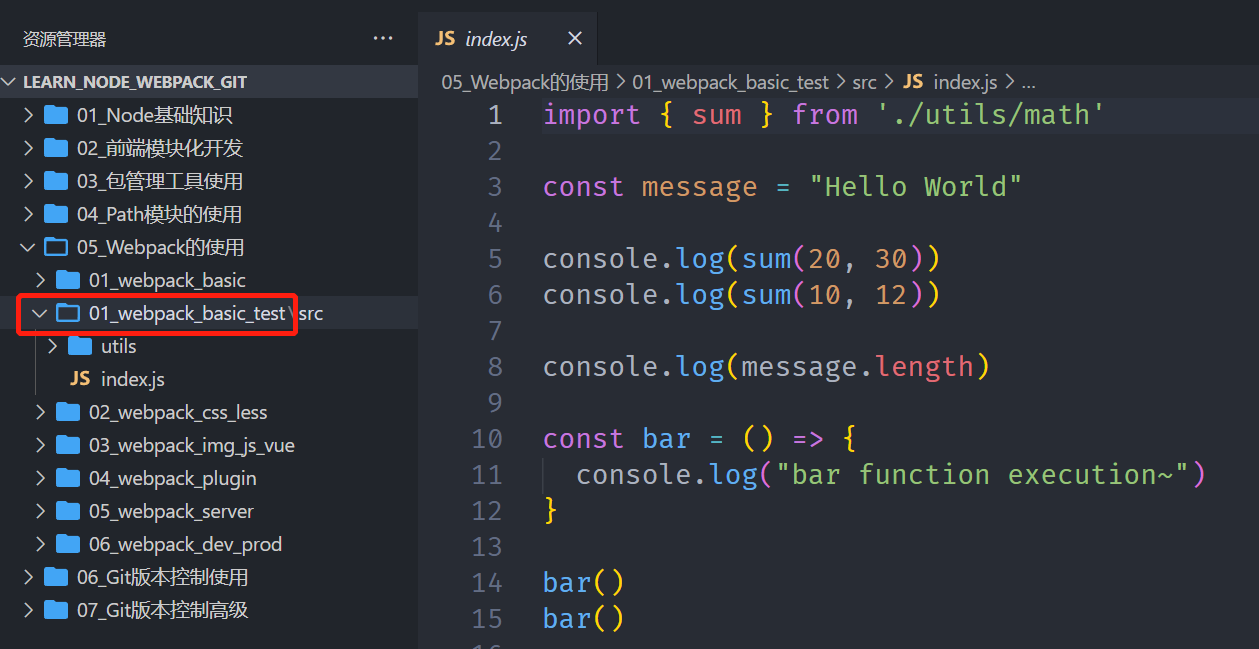
Task: Select the 07_Git版本控制高级 folder
Action: click(162, 610)
